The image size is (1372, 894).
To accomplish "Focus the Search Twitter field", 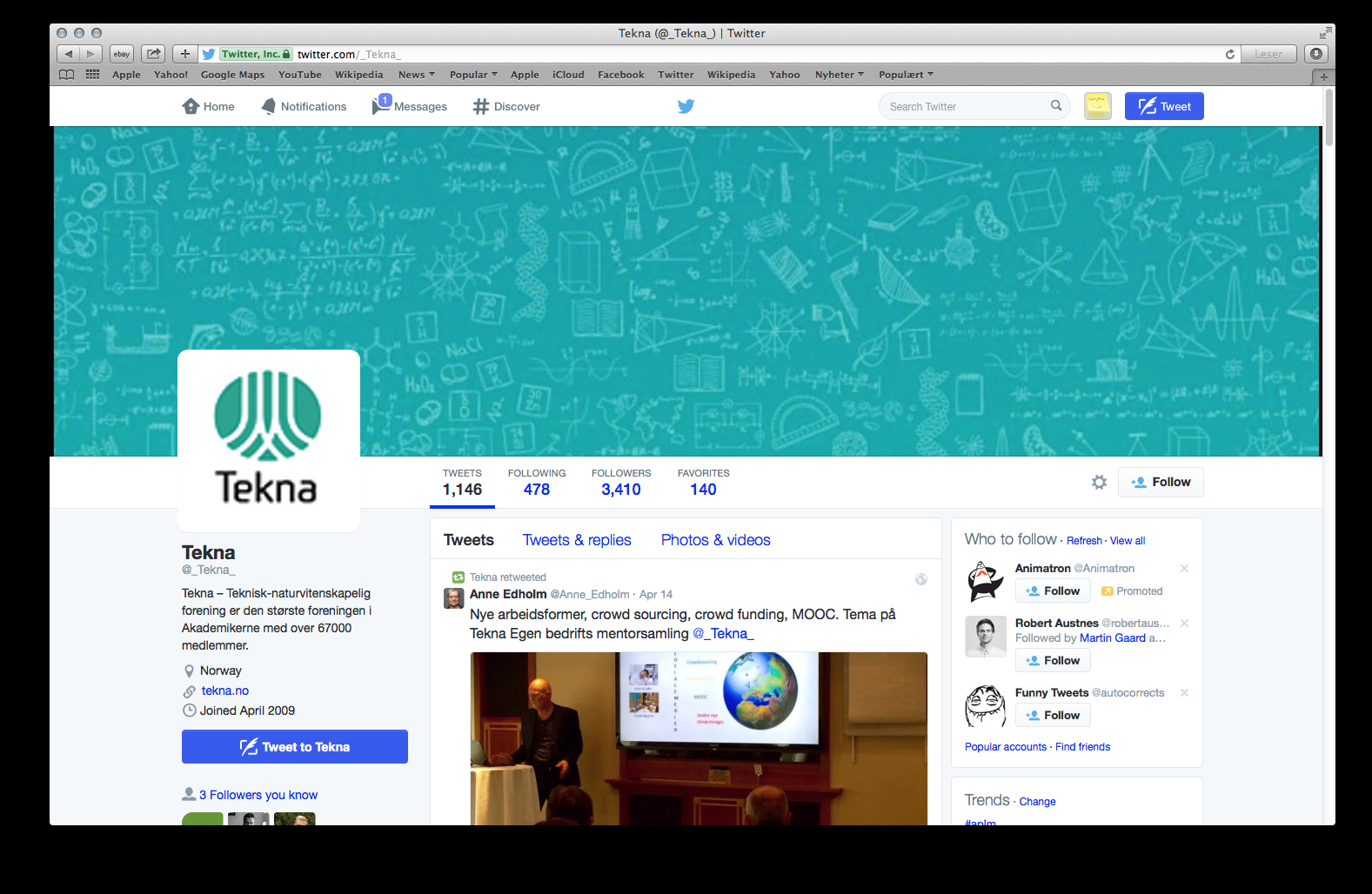I will pyautogui.click(x=974, y=106).
